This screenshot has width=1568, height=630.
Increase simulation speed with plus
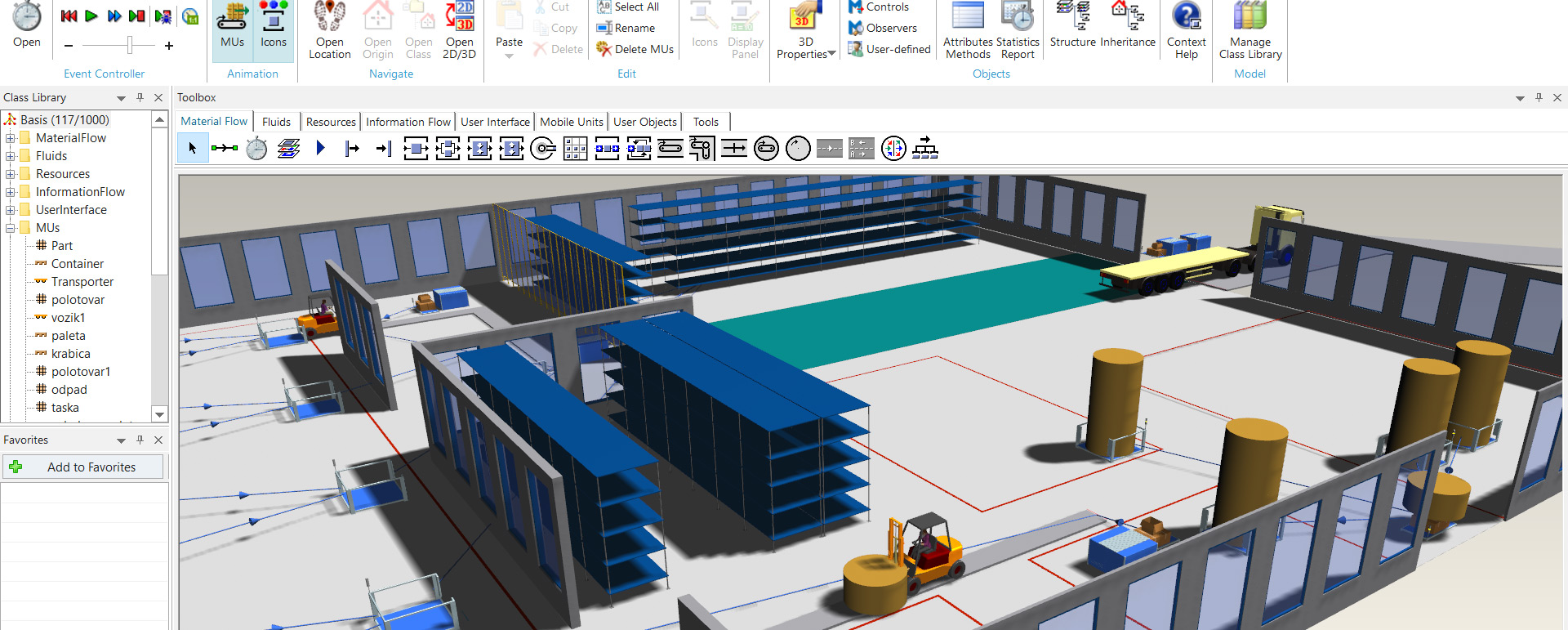(x=169, y=46)
